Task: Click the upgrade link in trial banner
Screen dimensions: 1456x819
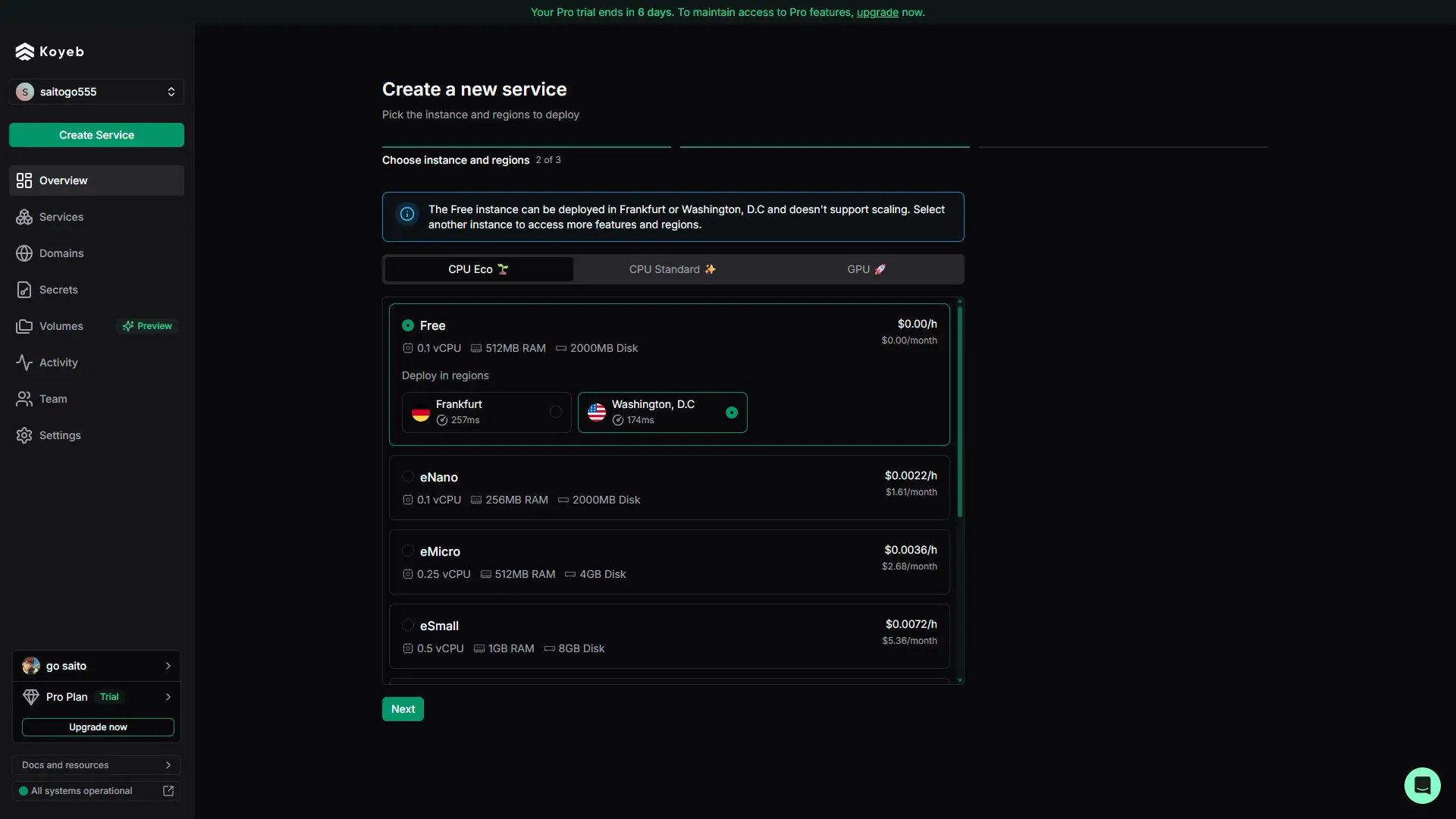Action: [x=877, y=12]
